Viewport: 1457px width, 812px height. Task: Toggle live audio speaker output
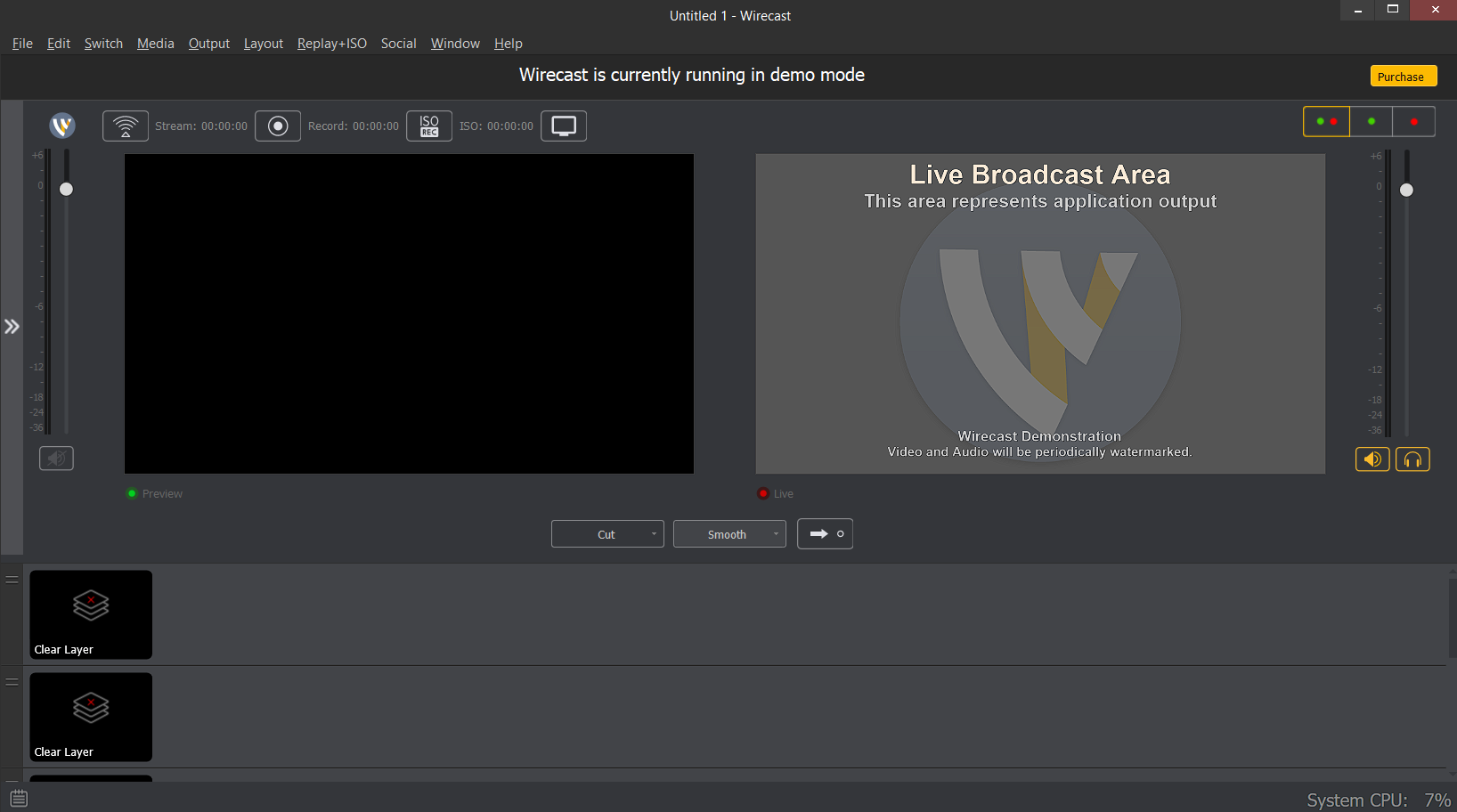point(1372,459)
